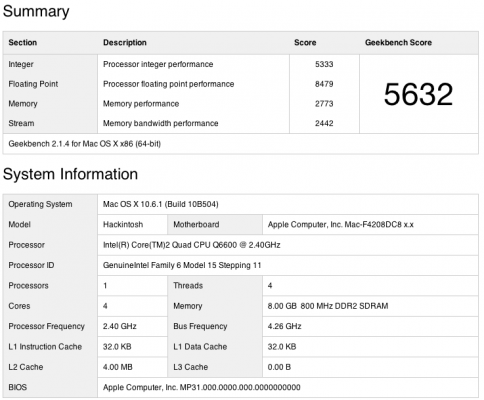484x400 pixels.
Task: Select the Memory score 2773
Action: (324, 104)
